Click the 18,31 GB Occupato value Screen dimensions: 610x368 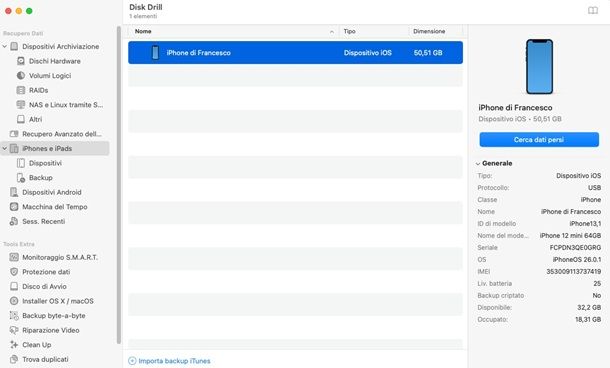coord(588,319)
